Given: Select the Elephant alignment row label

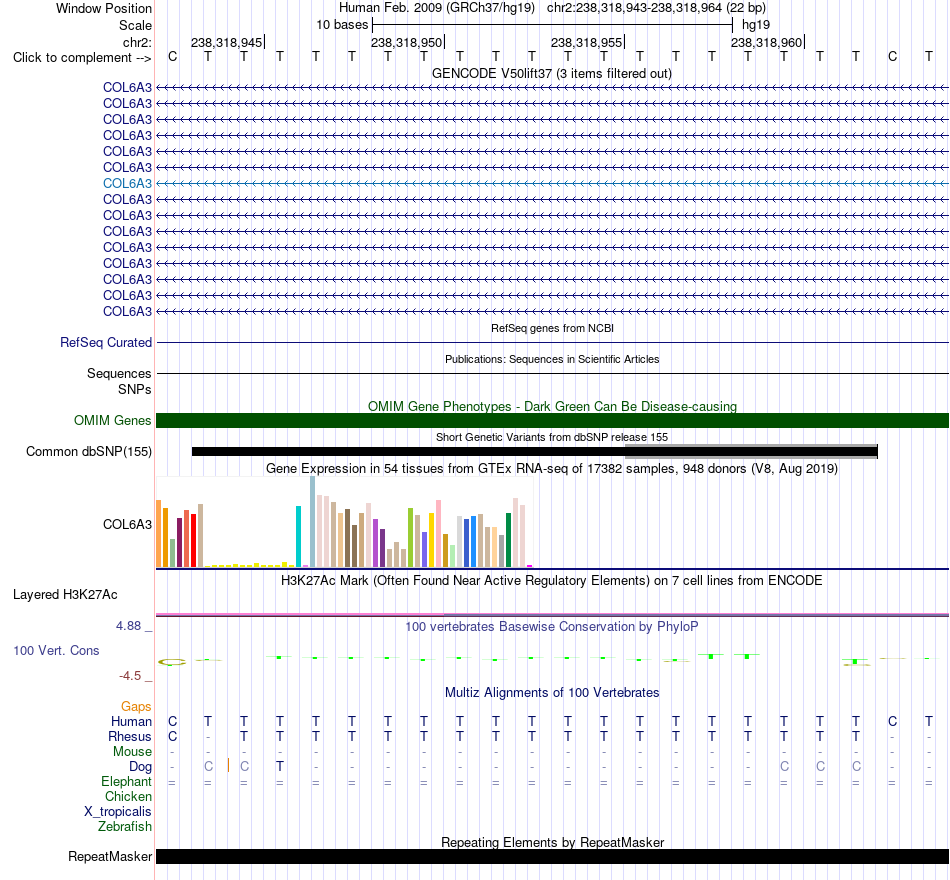Looking at the screenshot, I should click(126, 782).
